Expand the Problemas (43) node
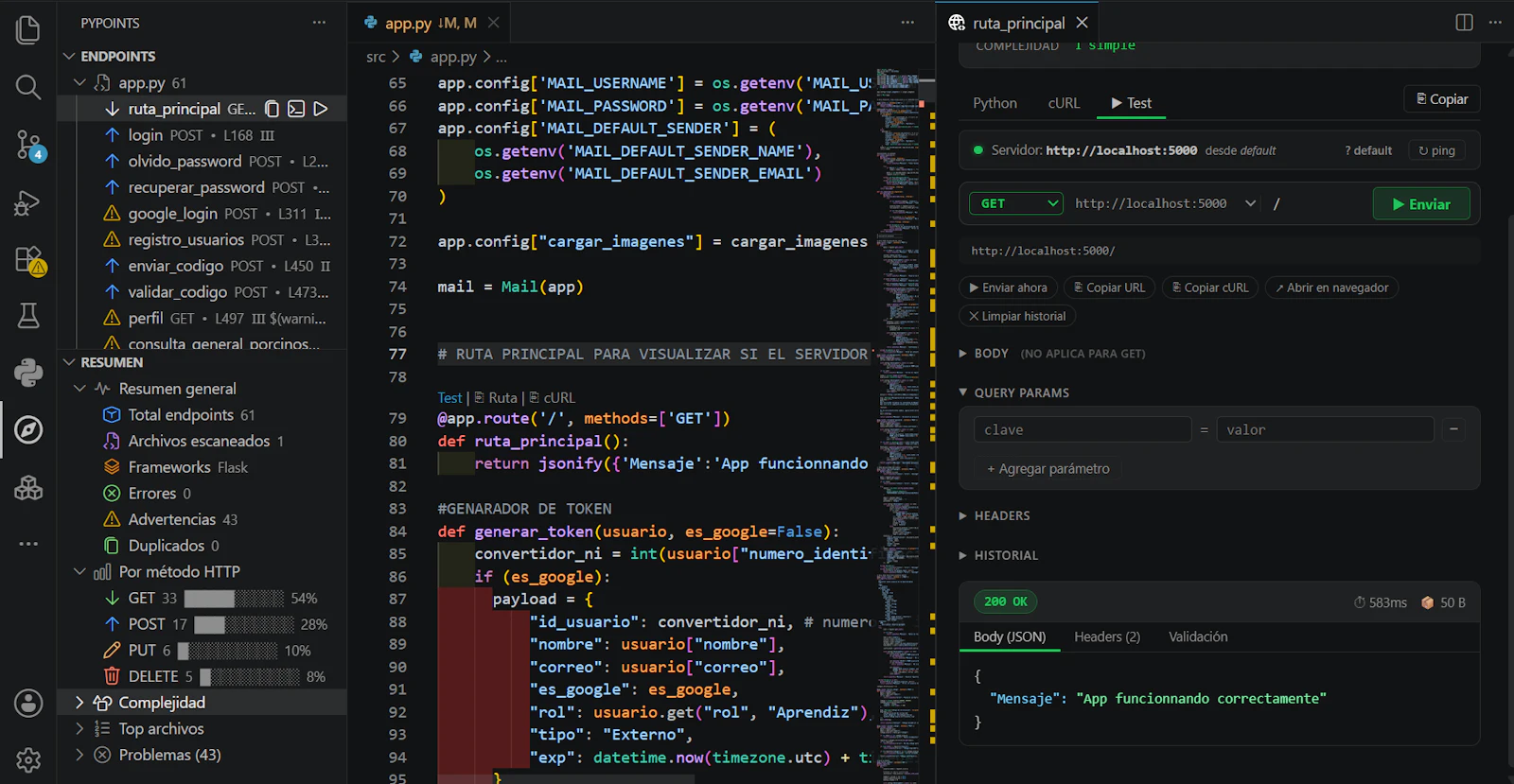 (x=80, y=756)
